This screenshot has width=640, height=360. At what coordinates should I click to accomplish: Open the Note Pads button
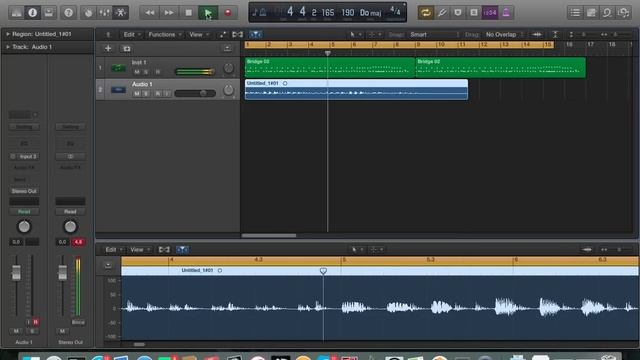pyautogui.click(x=591, y=13)
